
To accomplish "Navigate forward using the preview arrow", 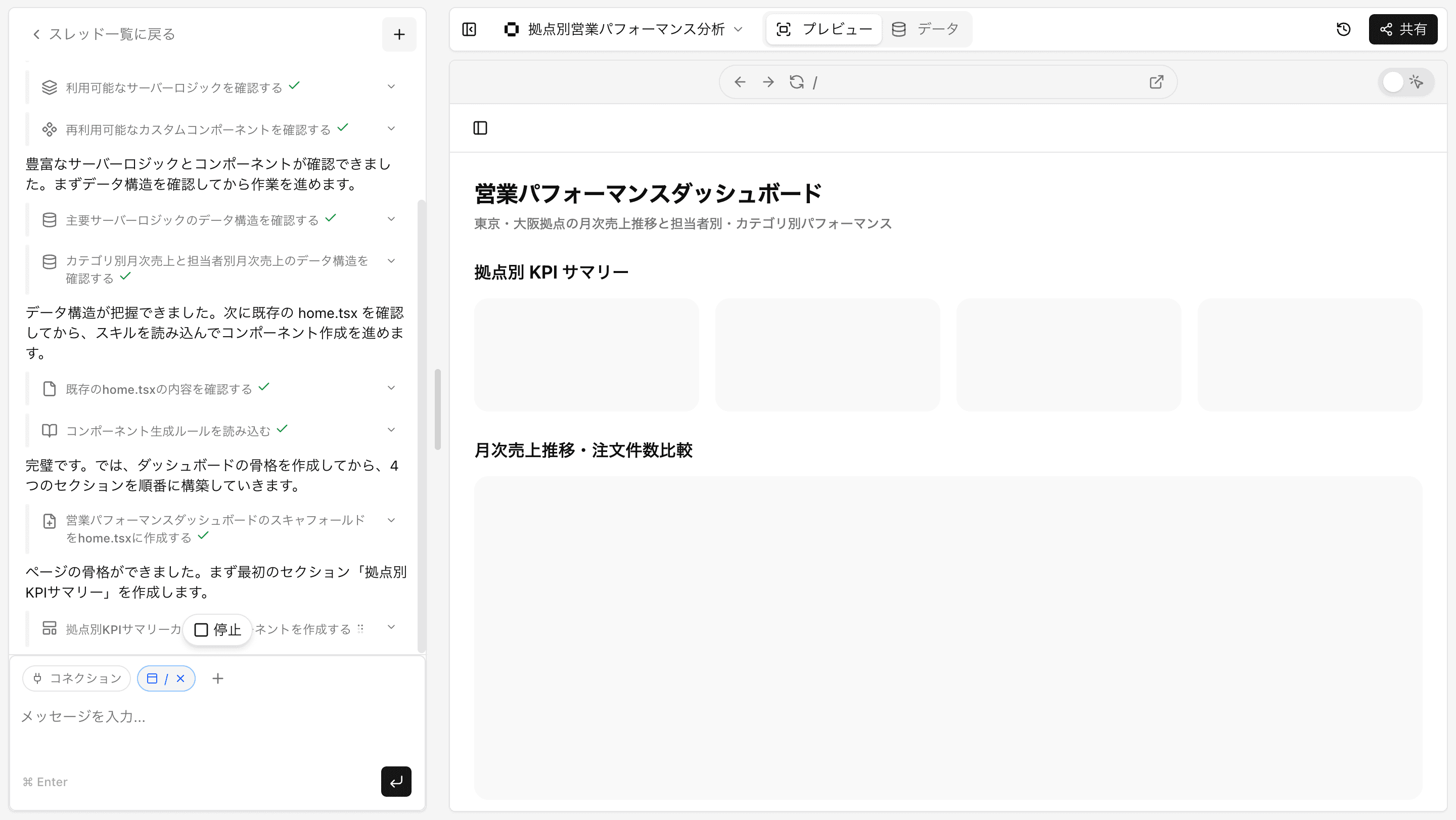I will click(768, 82).
